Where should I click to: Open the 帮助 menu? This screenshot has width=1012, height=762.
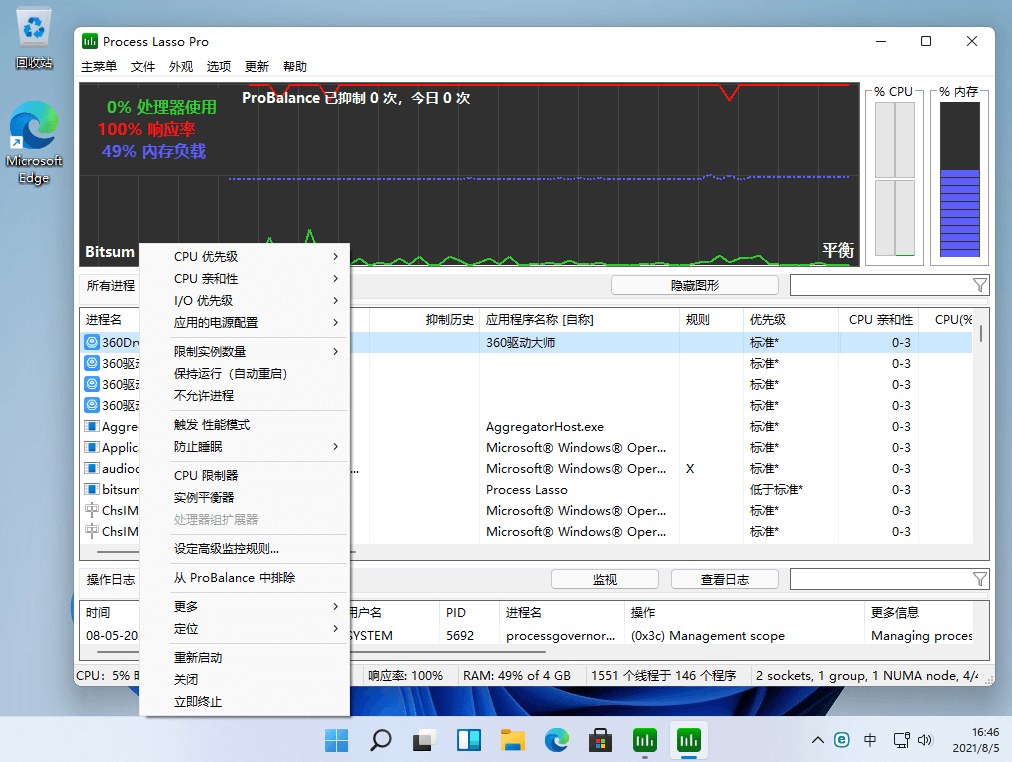point(295,66)
